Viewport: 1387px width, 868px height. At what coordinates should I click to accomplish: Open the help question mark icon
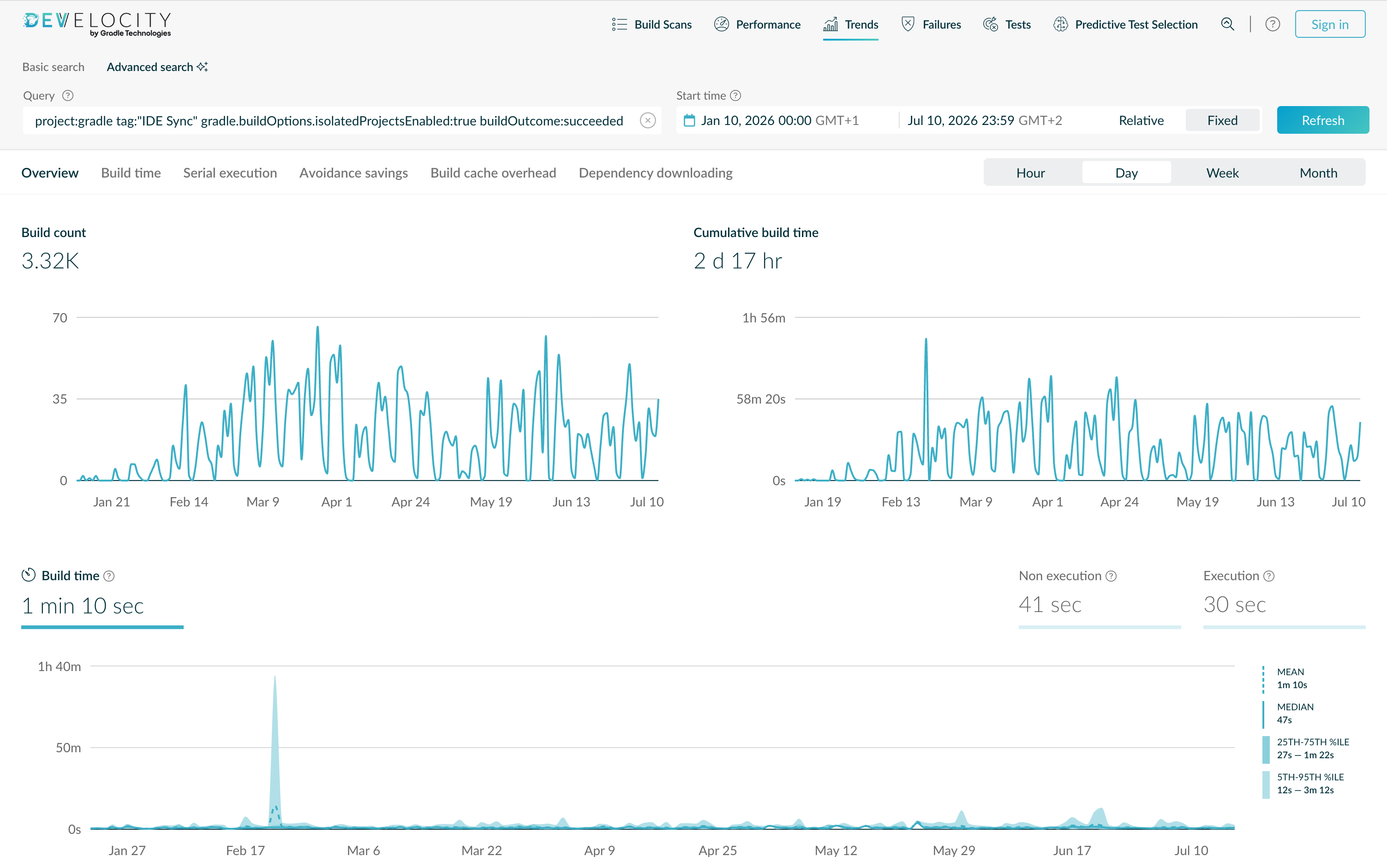tap(1273, 24)
